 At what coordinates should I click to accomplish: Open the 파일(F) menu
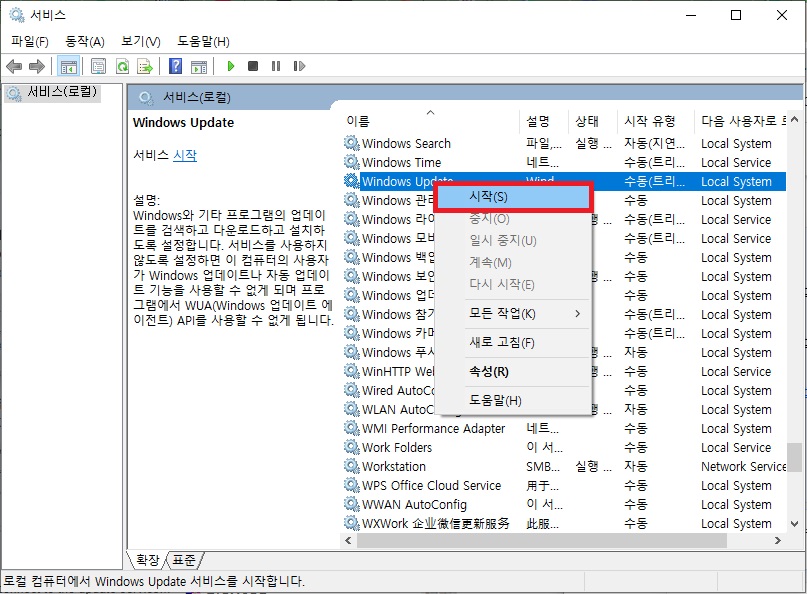pyautogui.click(x=30, y=41)
